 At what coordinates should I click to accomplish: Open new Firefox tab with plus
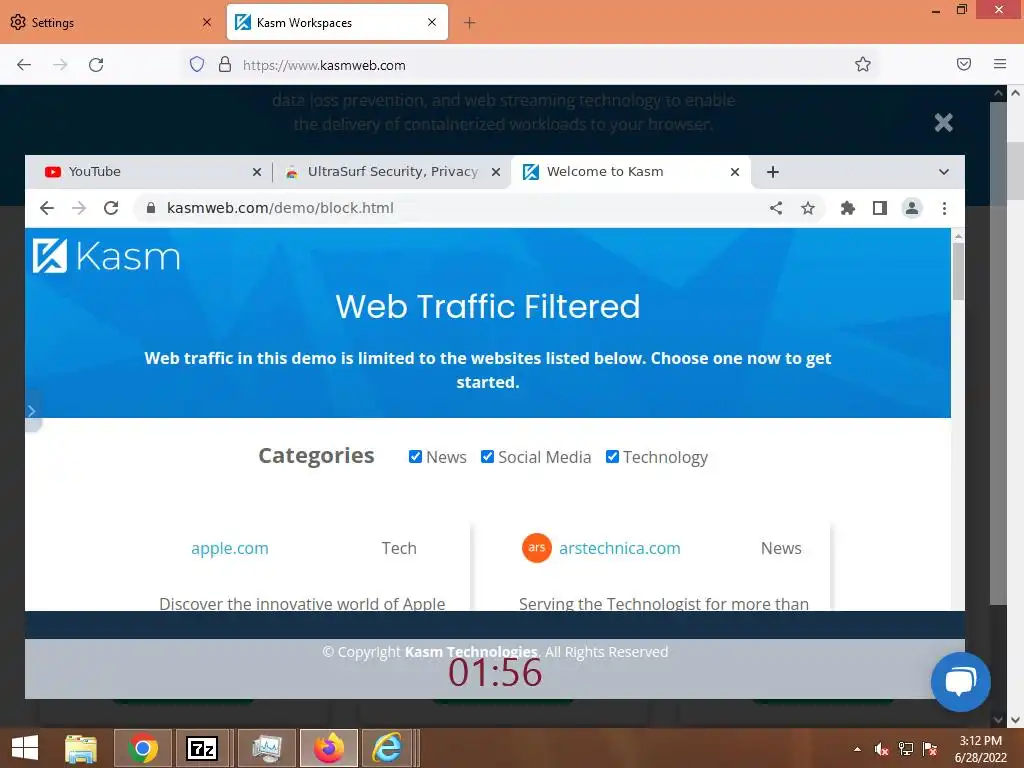click(x=470, y=23)
